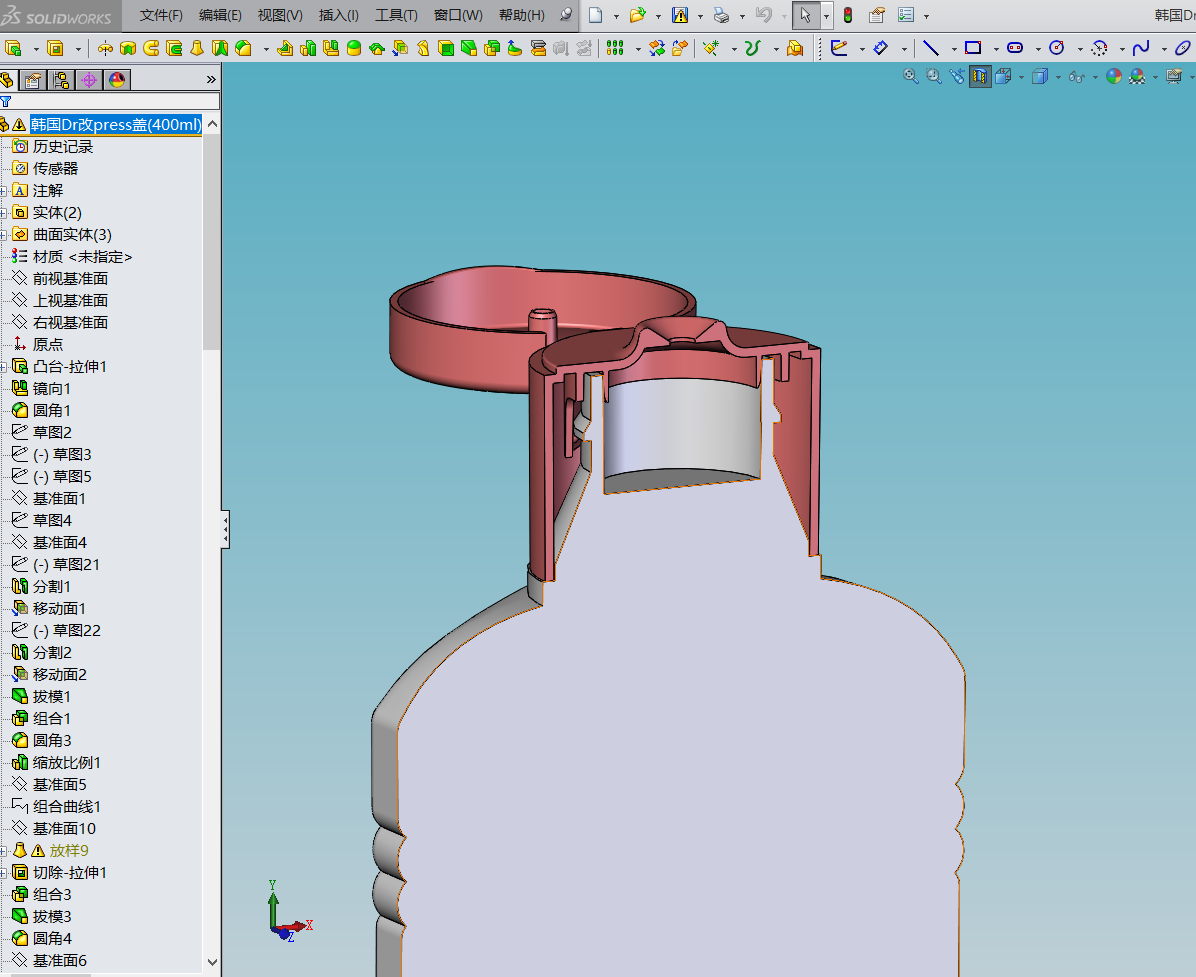Select the Spline sketch tool

(x=1141, y=48)
